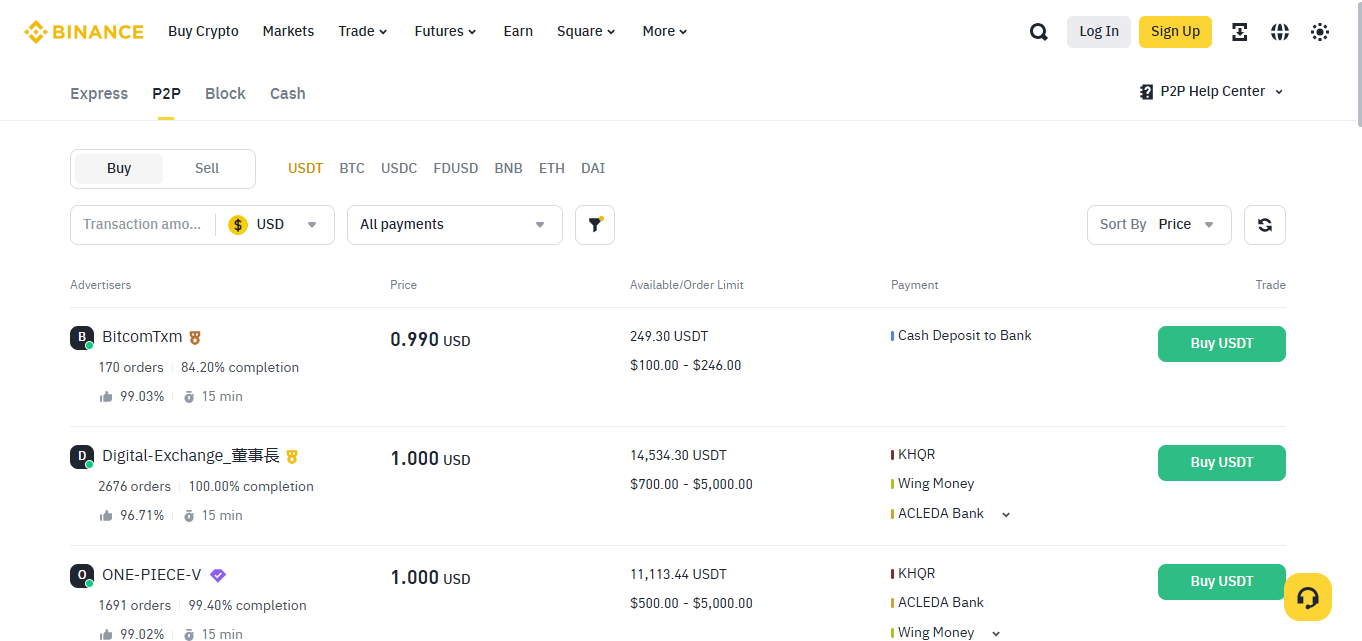Open Buy Crypto in the top menu
This screenshot has height=641, width=1362.
pyautogui.click(x=203, y=32)
